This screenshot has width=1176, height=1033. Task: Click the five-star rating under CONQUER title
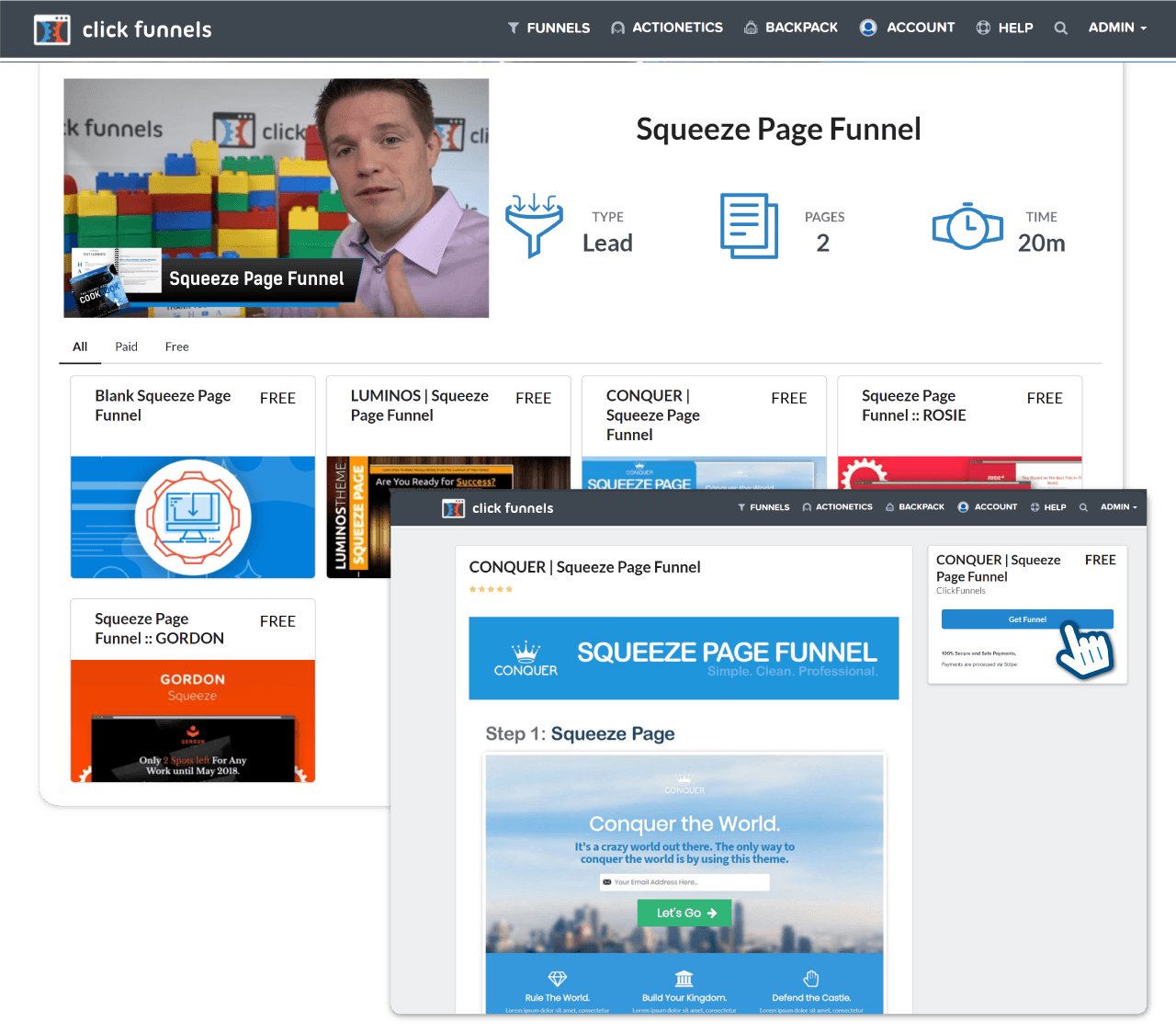[x=491, y=589]
